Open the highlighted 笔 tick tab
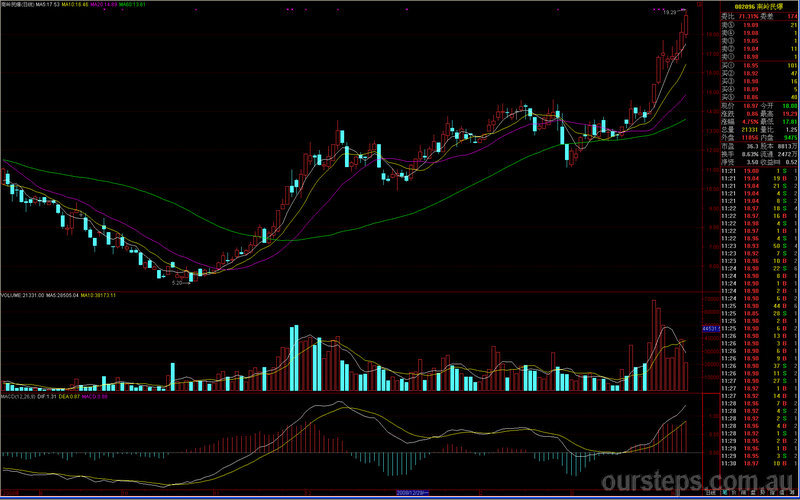Screen dimensions: 800x500 point(725,493)
